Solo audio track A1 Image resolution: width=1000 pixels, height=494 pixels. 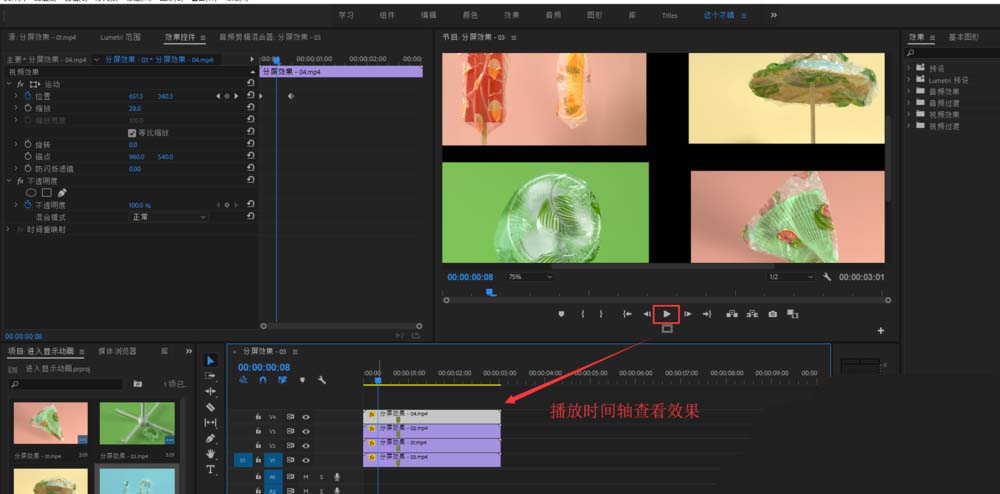[x=321, y=477]
